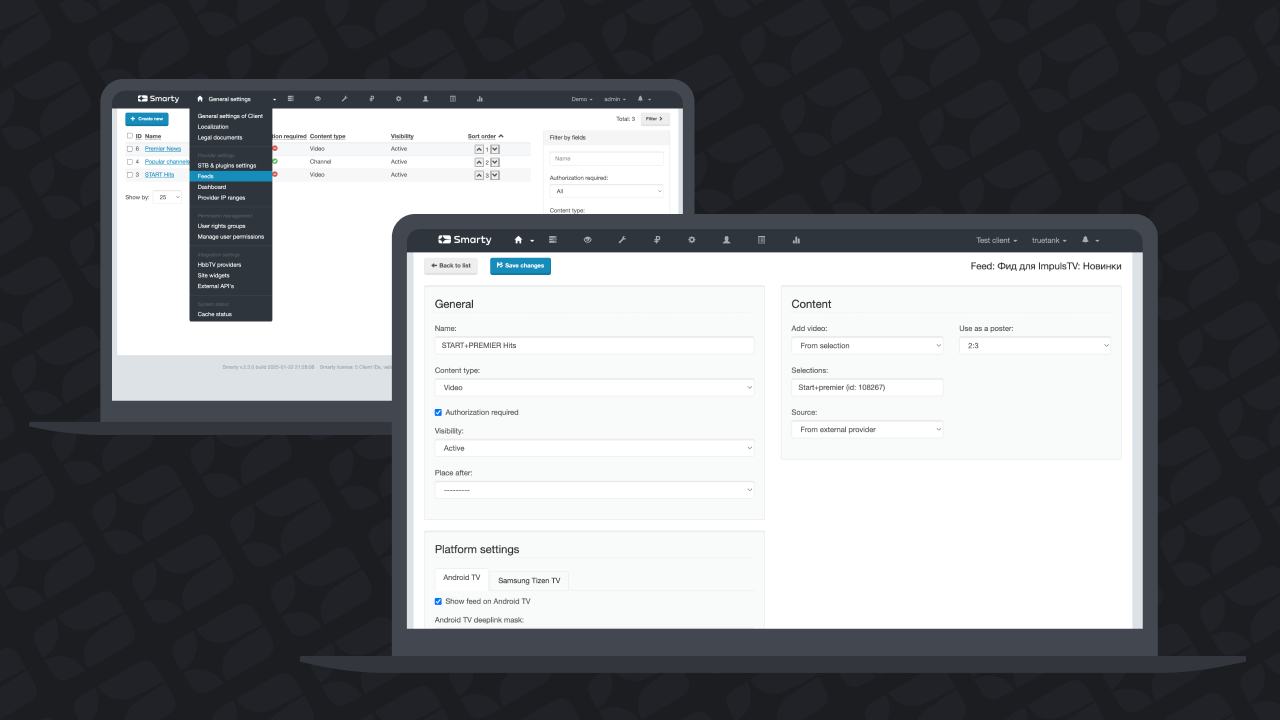
Task: Click the ruble billing icon in front navbar
Action: click(657, 240)
